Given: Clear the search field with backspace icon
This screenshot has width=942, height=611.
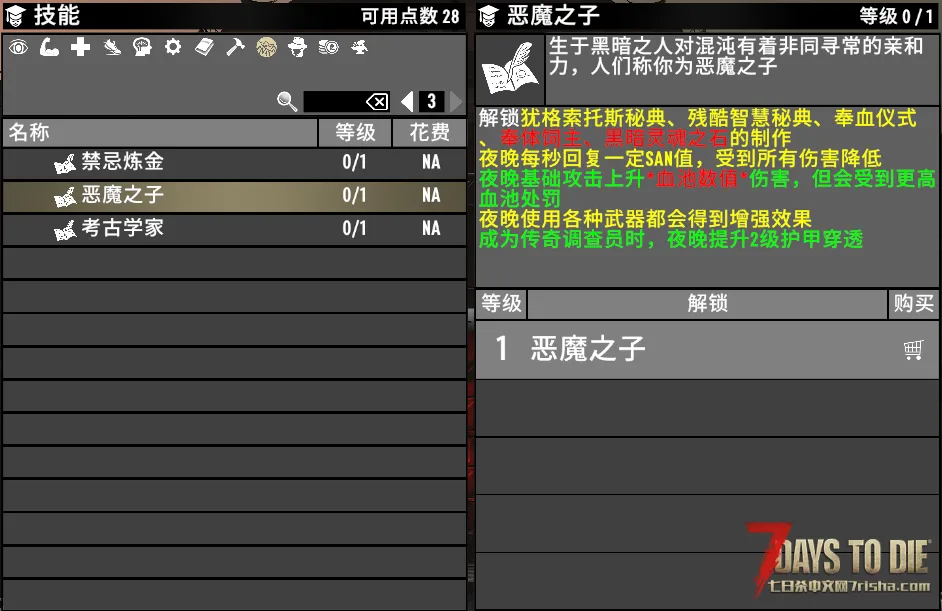Looking at the screenshot, I should tap(377, 101).
